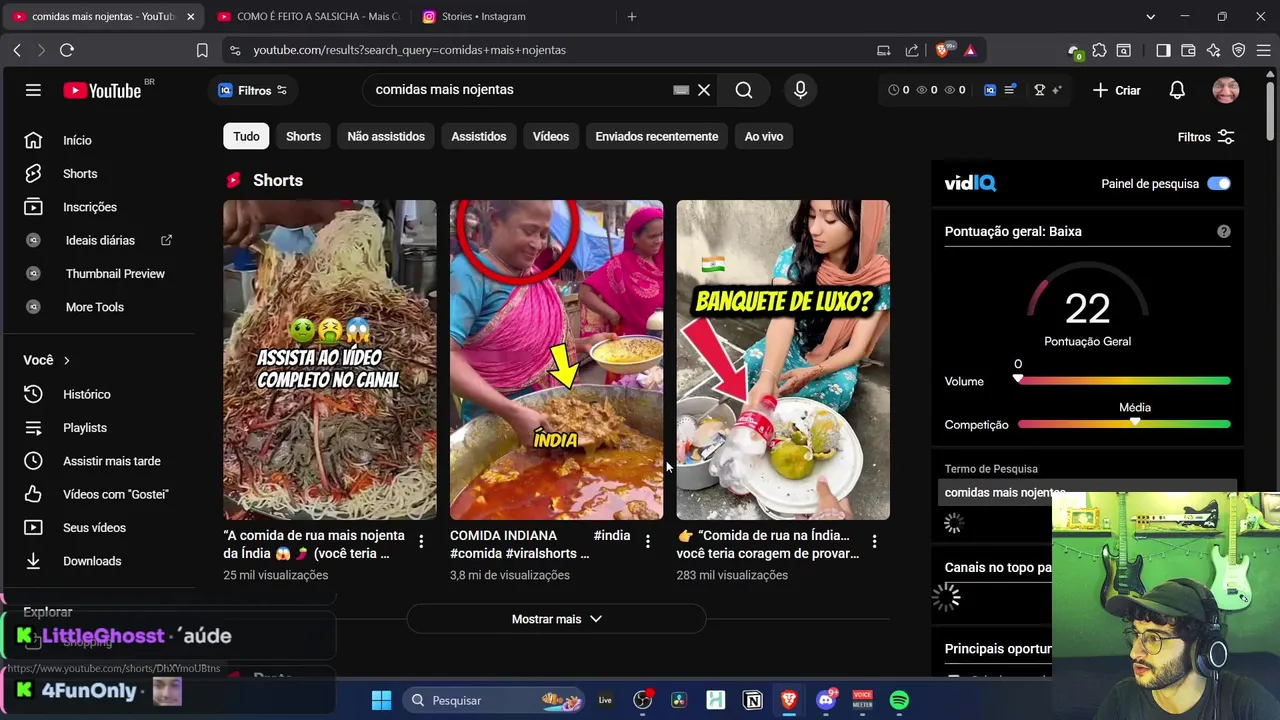Reload the page

67,50
